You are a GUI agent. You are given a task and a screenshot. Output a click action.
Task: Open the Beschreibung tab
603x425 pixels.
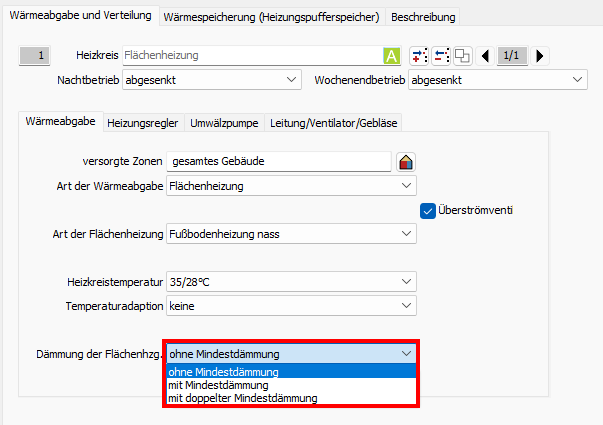pyautogui.click(x=422, y=17)
